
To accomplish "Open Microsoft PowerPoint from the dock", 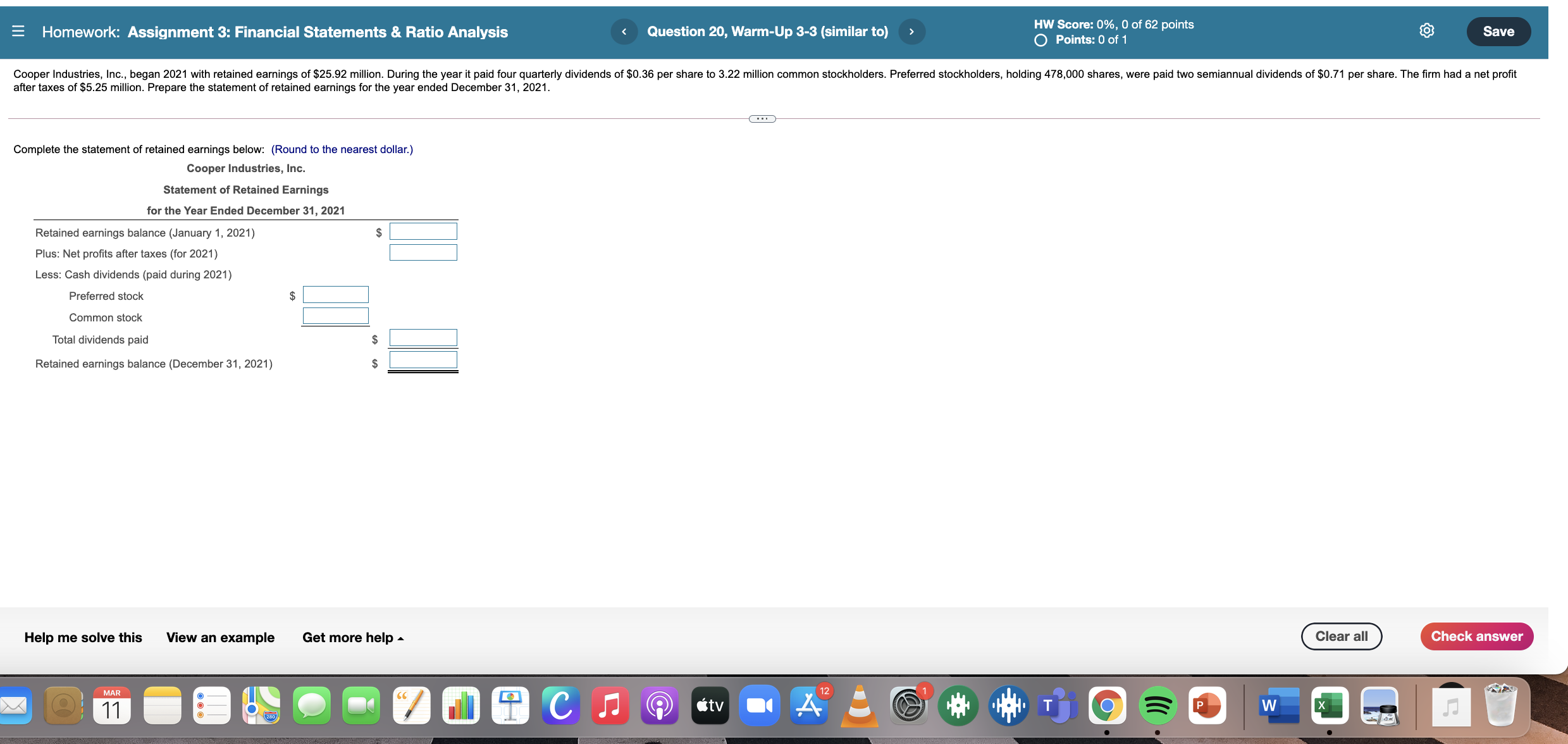I will point(1207,705).
